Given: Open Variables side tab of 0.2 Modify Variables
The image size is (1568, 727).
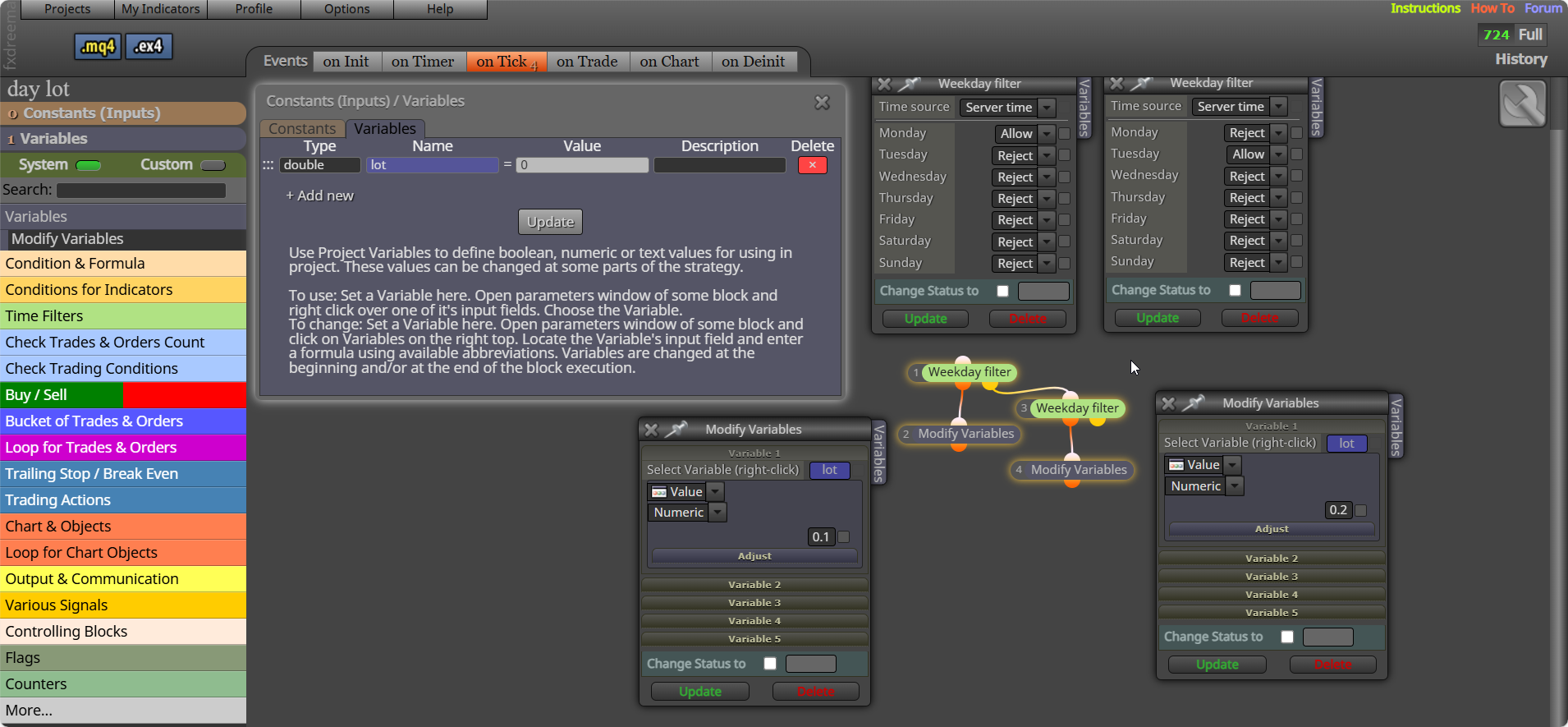Looking at the screenshot, I should click(x=1396, y=426).
